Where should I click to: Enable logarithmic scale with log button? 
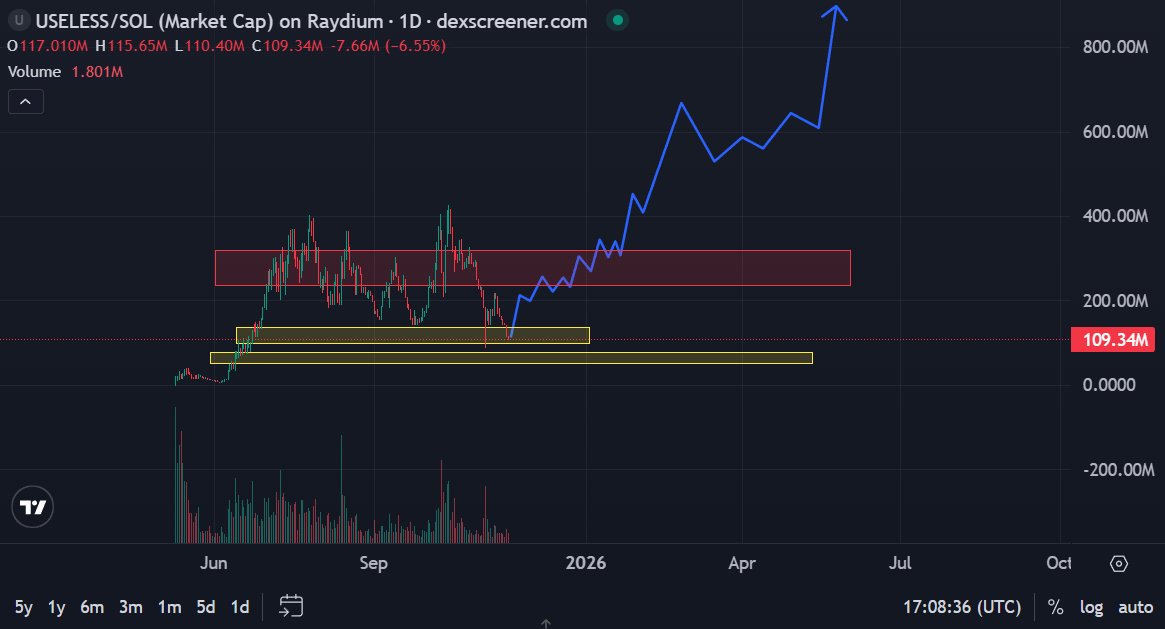pos(1091,607)
